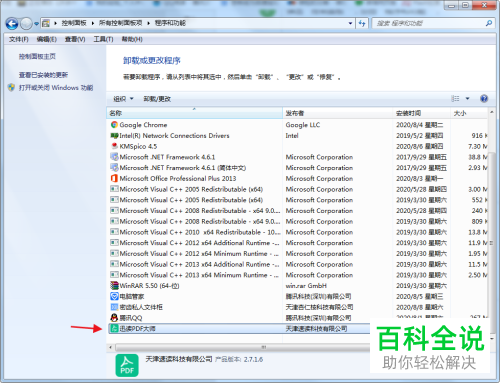The width and height of the screenshot is (500, 383).
Task: Click 所有控制面板项 breadcrumb segment
Action: [120, 23]
